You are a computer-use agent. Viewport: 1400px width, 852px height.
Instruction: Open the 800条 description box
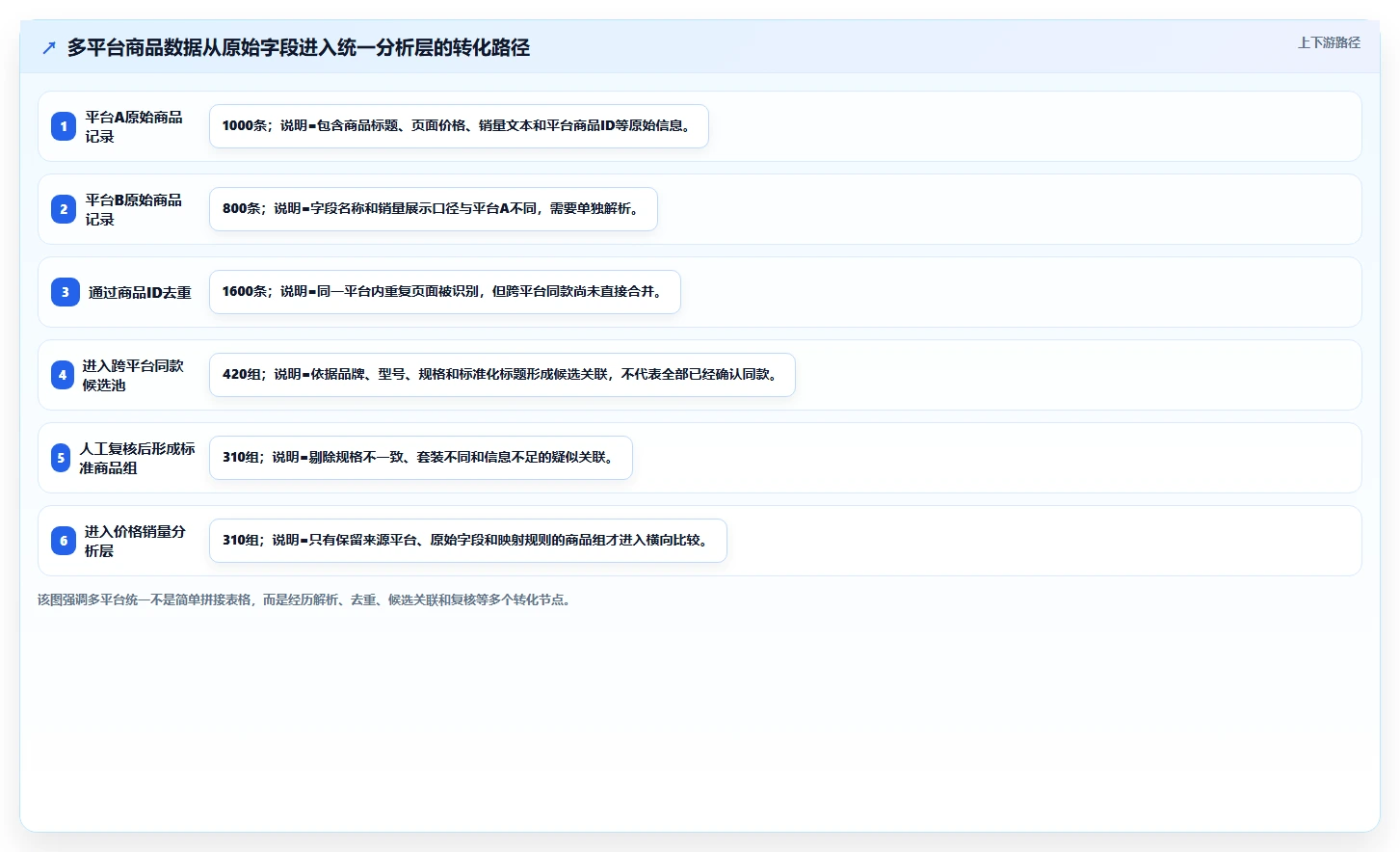(x=434, y=209)
